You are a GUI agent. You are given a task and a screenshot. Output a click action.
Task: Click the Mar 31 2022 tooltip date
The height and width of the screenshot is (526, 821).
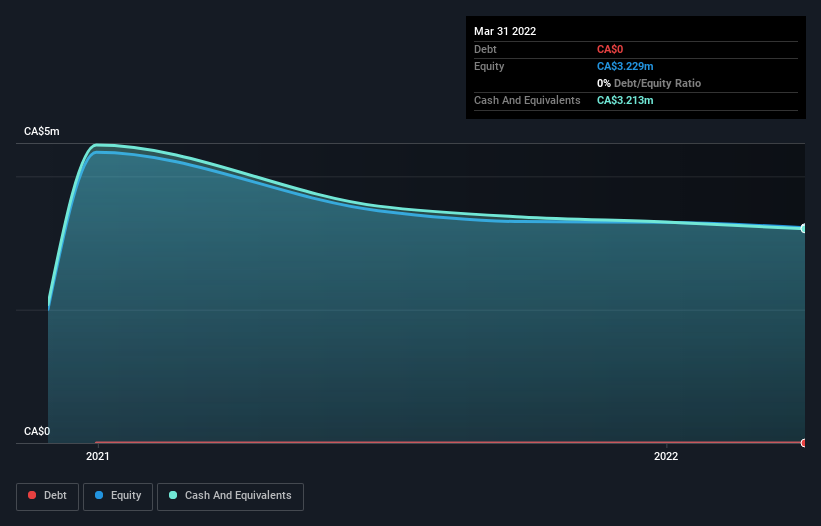tap(505, 31)
